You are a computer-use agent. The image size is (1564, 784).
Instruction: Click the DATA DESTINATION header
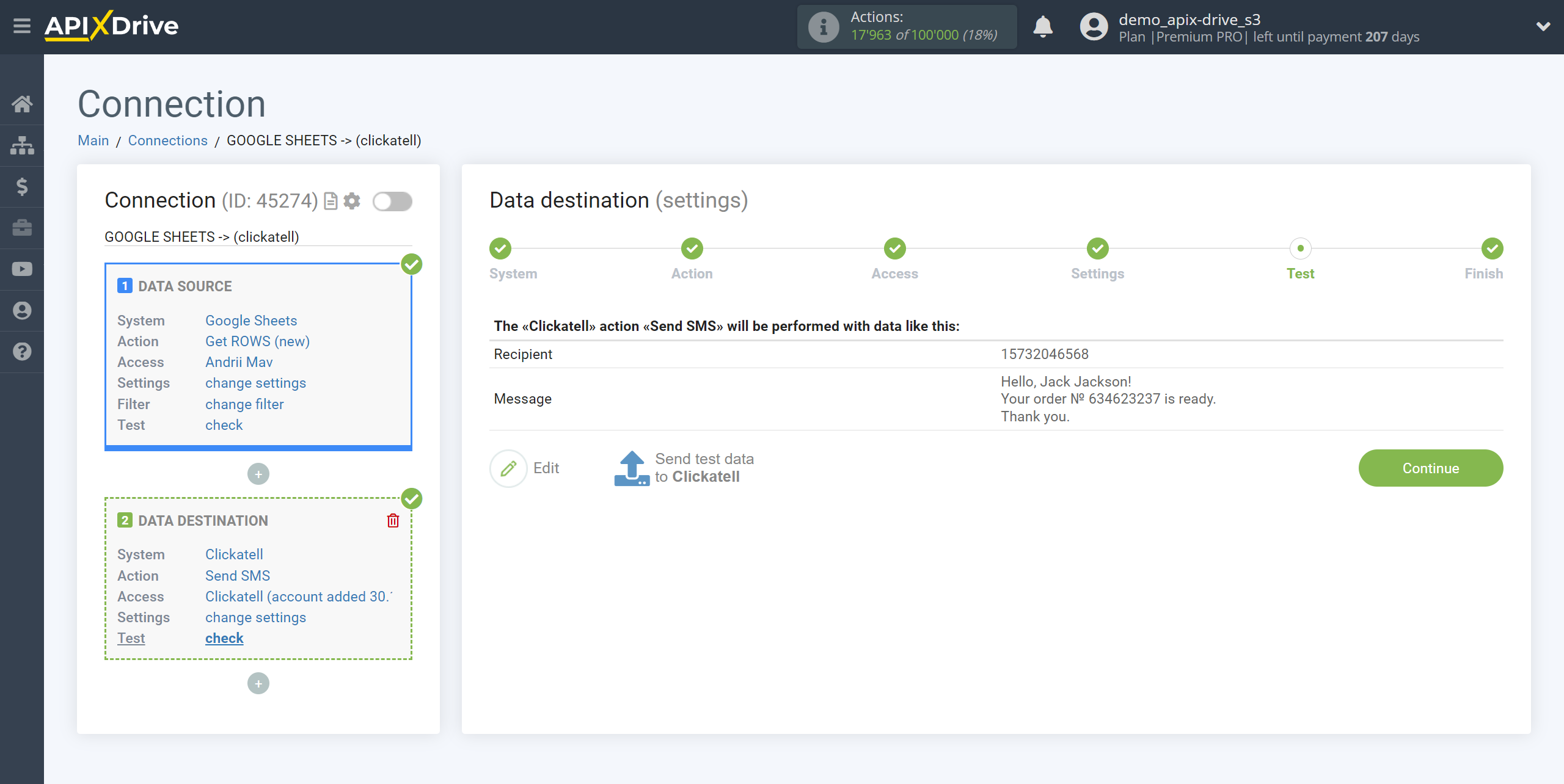pos(203,521)
